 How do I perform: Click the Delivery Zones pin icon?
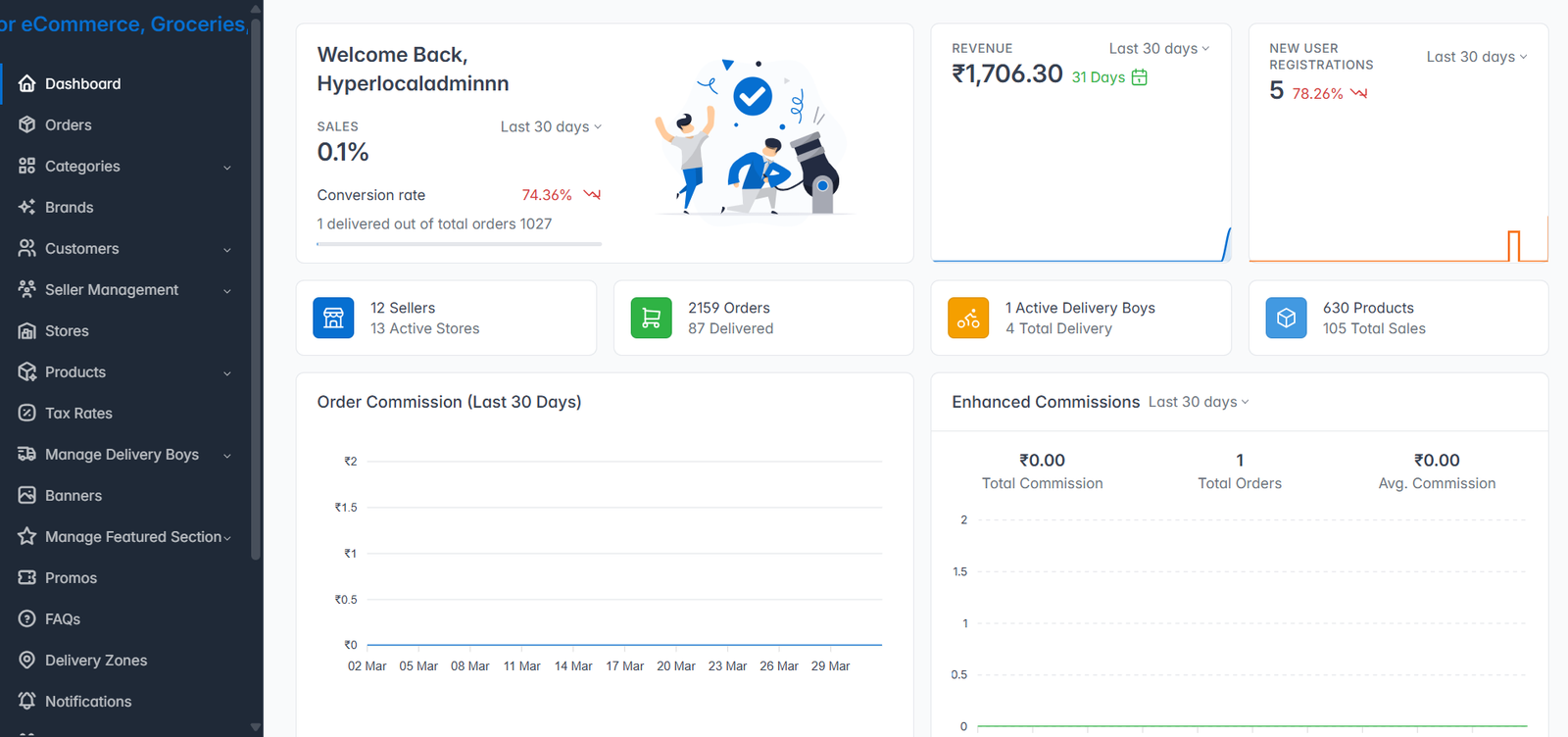pos(27,661)
